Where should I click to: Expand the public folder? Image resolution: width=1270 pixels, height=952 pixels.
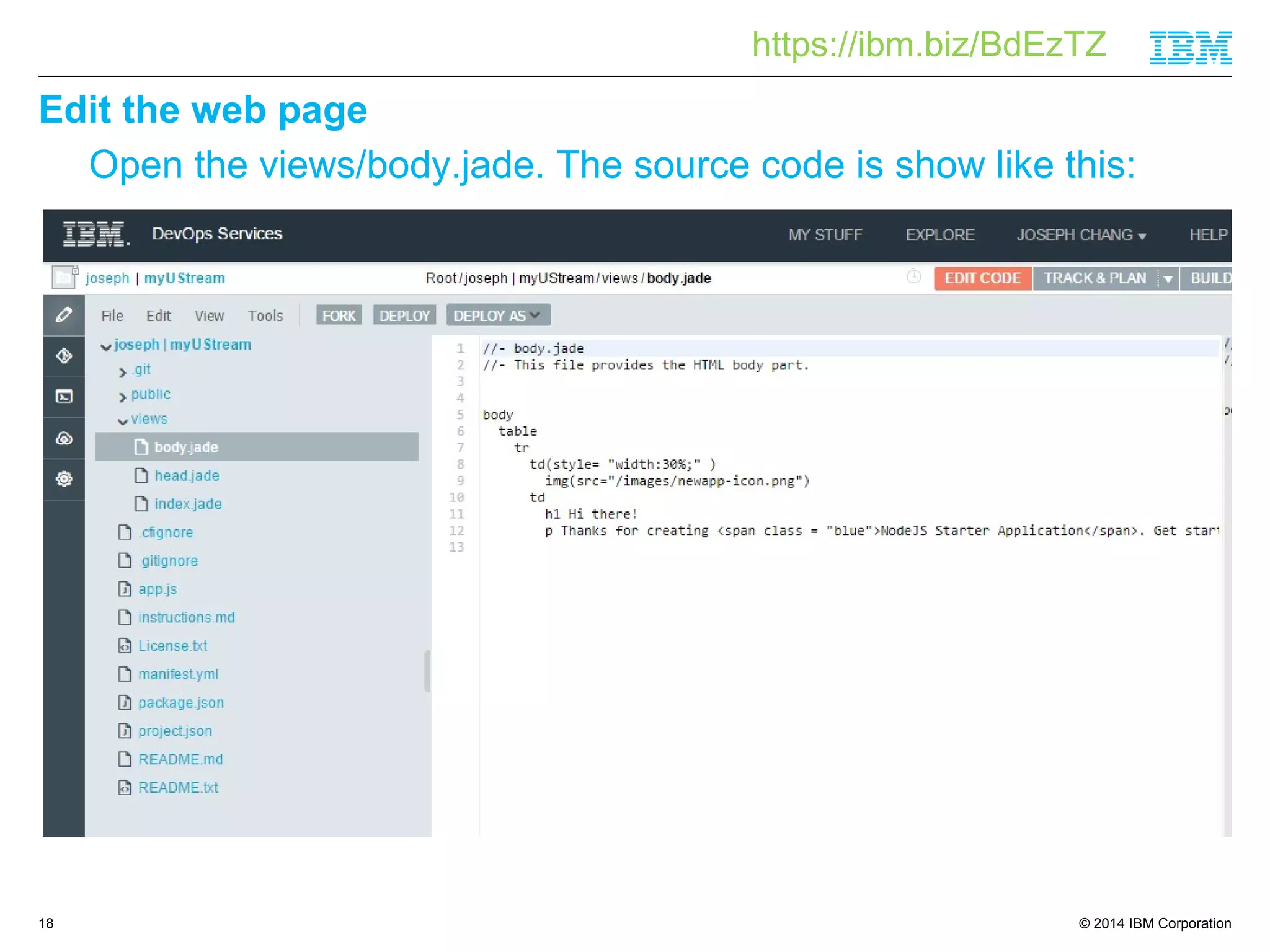(x=122, y=397)
